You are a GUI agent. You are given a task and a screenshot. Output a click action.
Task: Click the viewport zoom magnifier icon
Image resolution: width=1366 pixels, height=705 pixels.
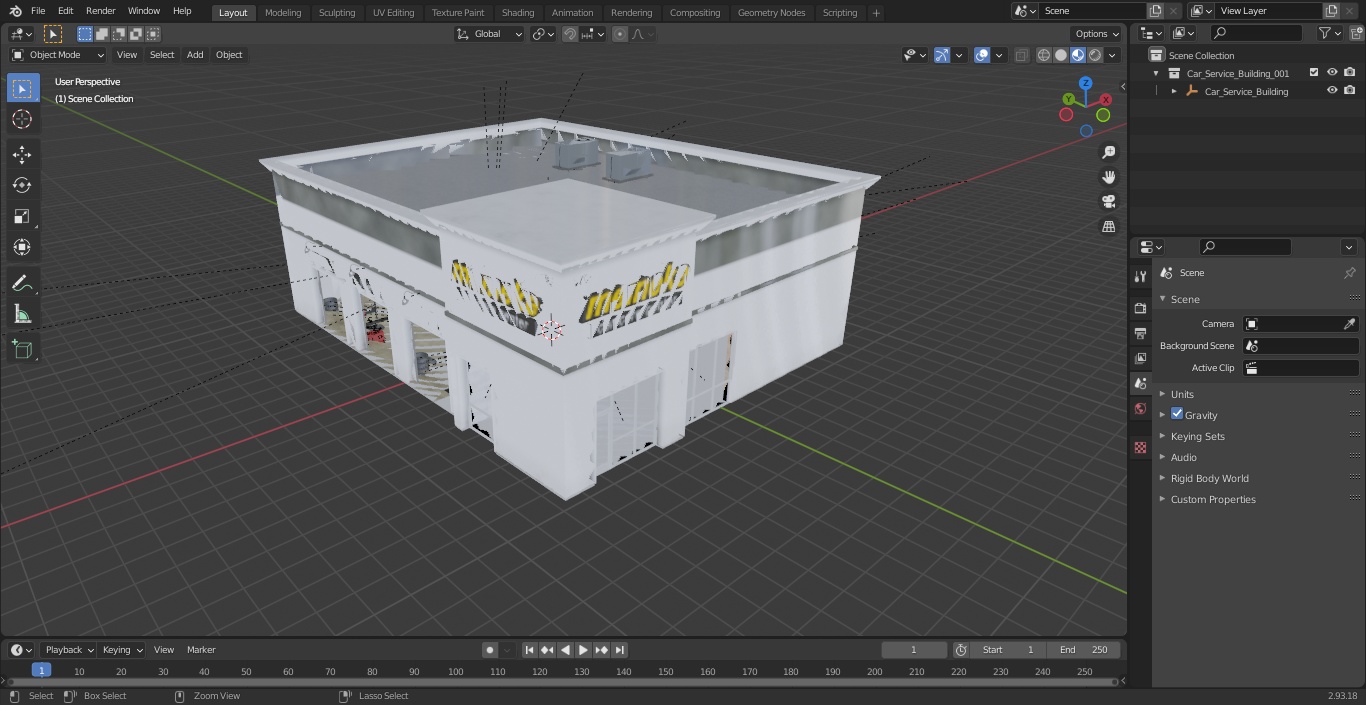(x=1109, y=152)
